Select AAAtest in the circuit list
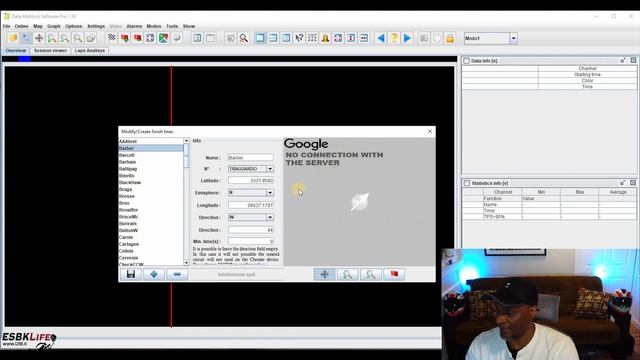This screenshot has height=360, width=640. coord(151,142)
